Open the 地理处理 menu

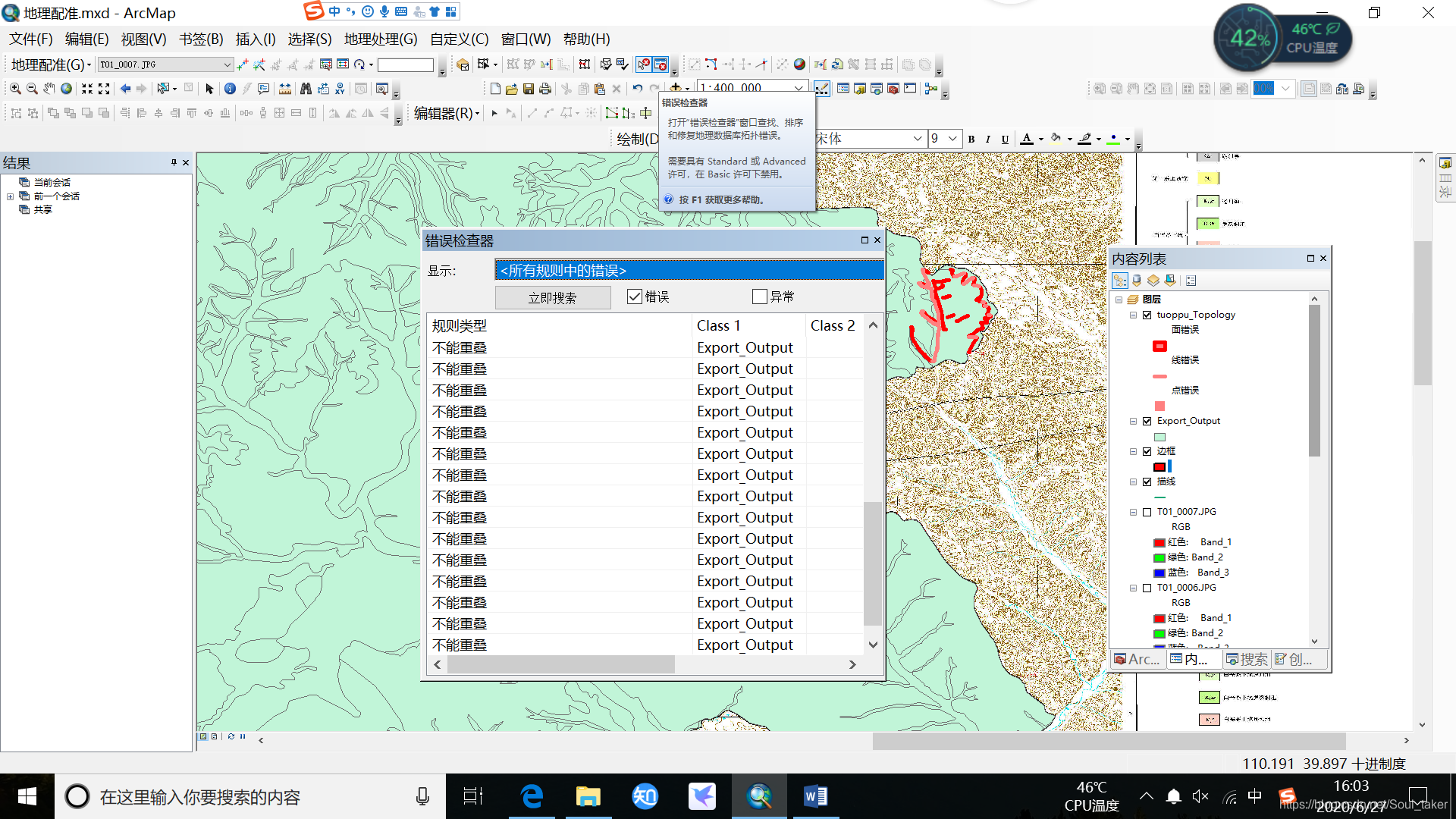(381, 39)
